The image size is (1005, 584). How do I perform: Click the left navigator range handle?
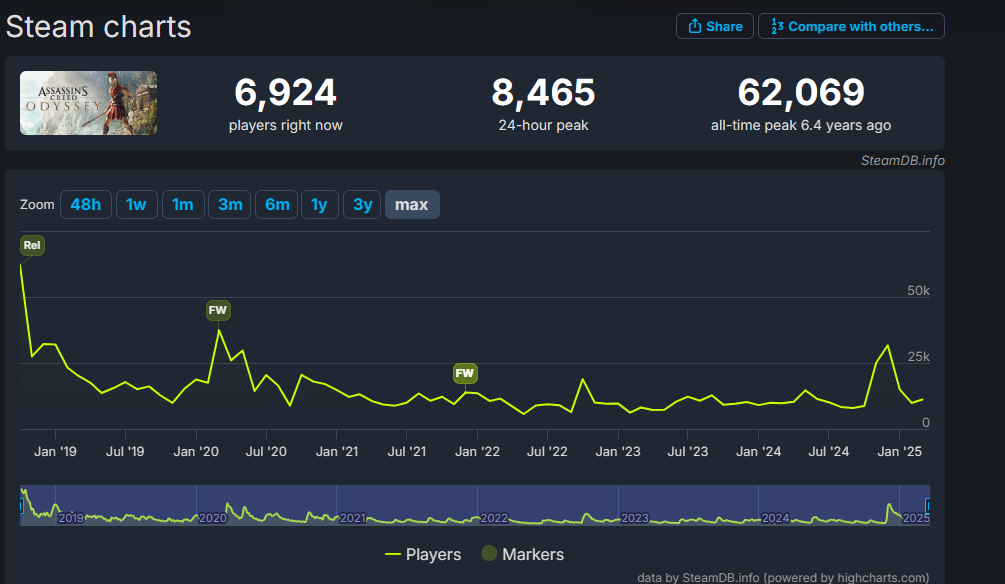coord(21,506)
